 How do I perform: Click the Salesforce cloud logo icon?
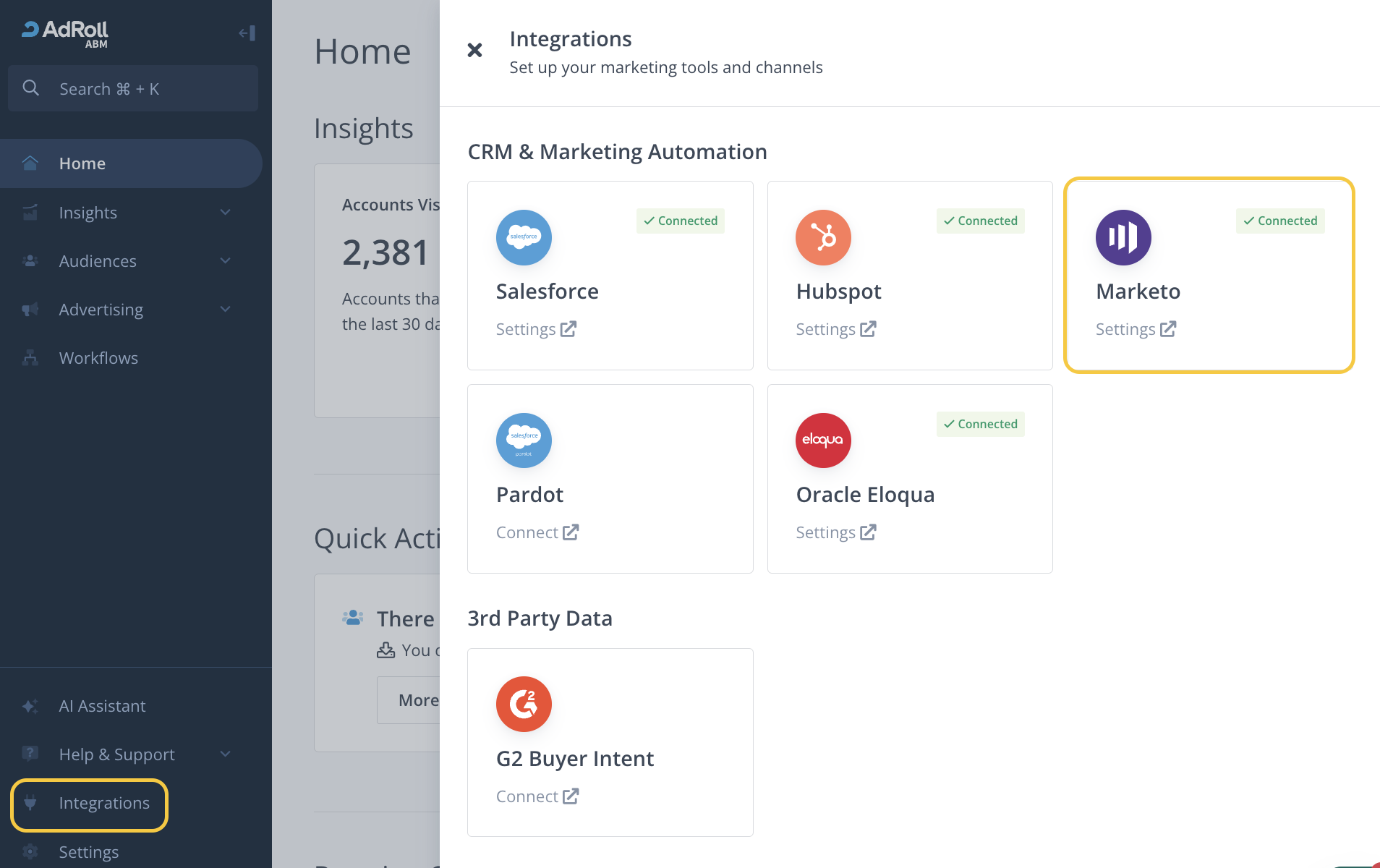click(524, 237)
